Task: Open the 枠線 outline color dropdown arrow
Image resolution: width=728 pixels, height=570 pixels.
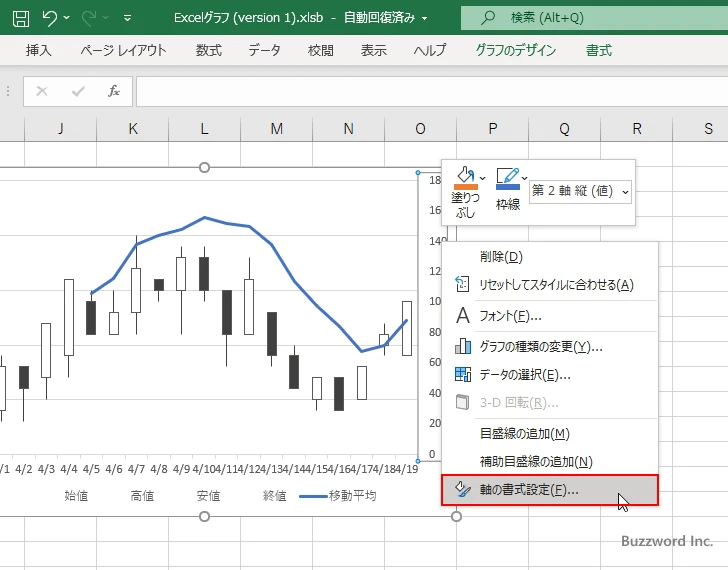Action: [x=525, y=178]
